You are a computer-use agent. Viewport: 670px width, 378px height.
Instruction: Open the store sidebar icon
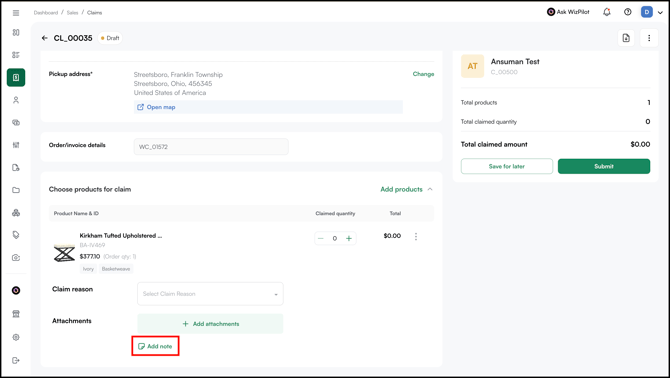[16, 314]
